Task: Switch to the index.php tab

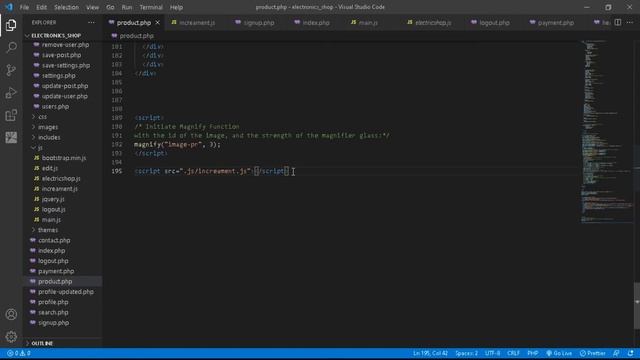Action: (316, 23)
